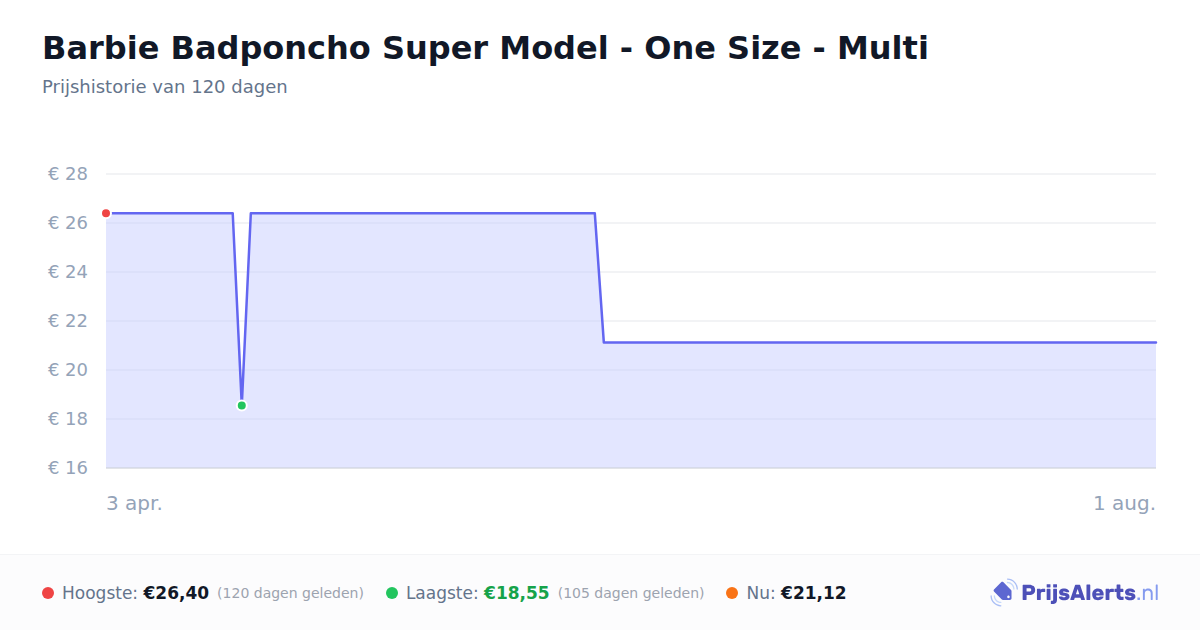Click the 105 dagen geleden note
This screenshot has height=630, width=1200.
tap(631, 594)
